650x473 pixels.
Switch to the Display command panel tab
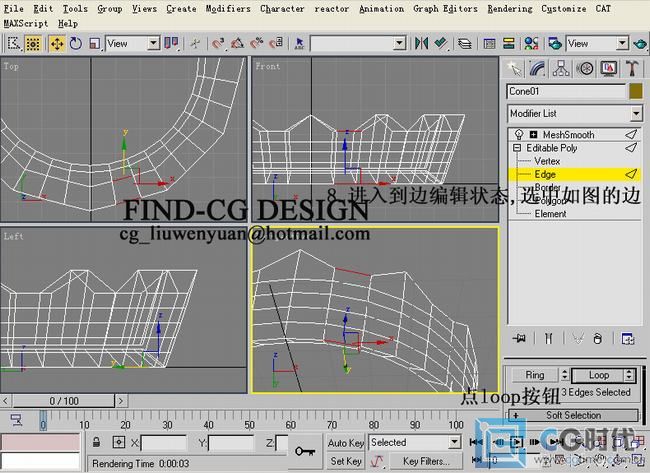coord(609,68)
